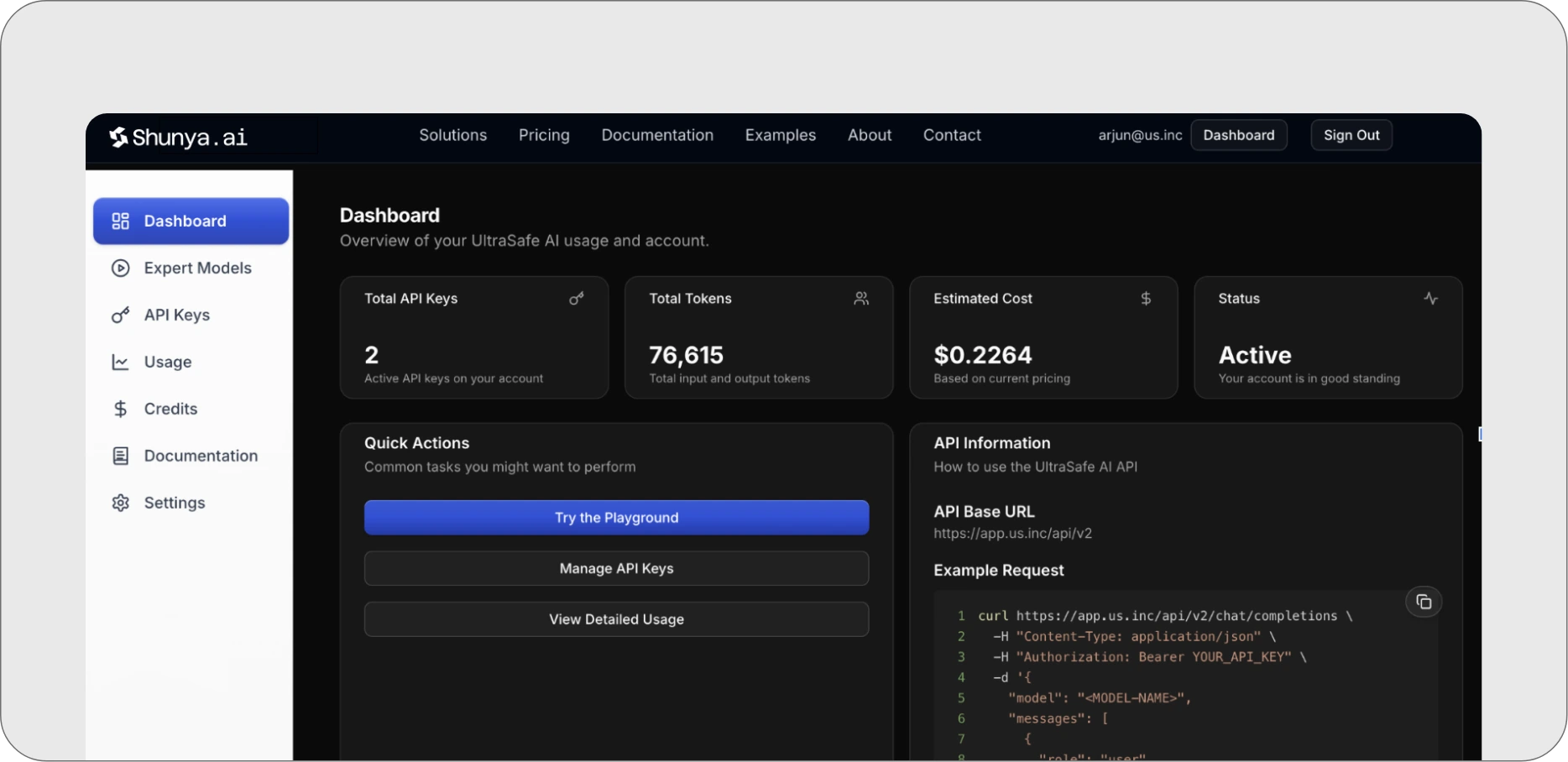The image size is (1568, 762).
Task: Click the Documentation page icon in sidebar
Action: [121, 456]
